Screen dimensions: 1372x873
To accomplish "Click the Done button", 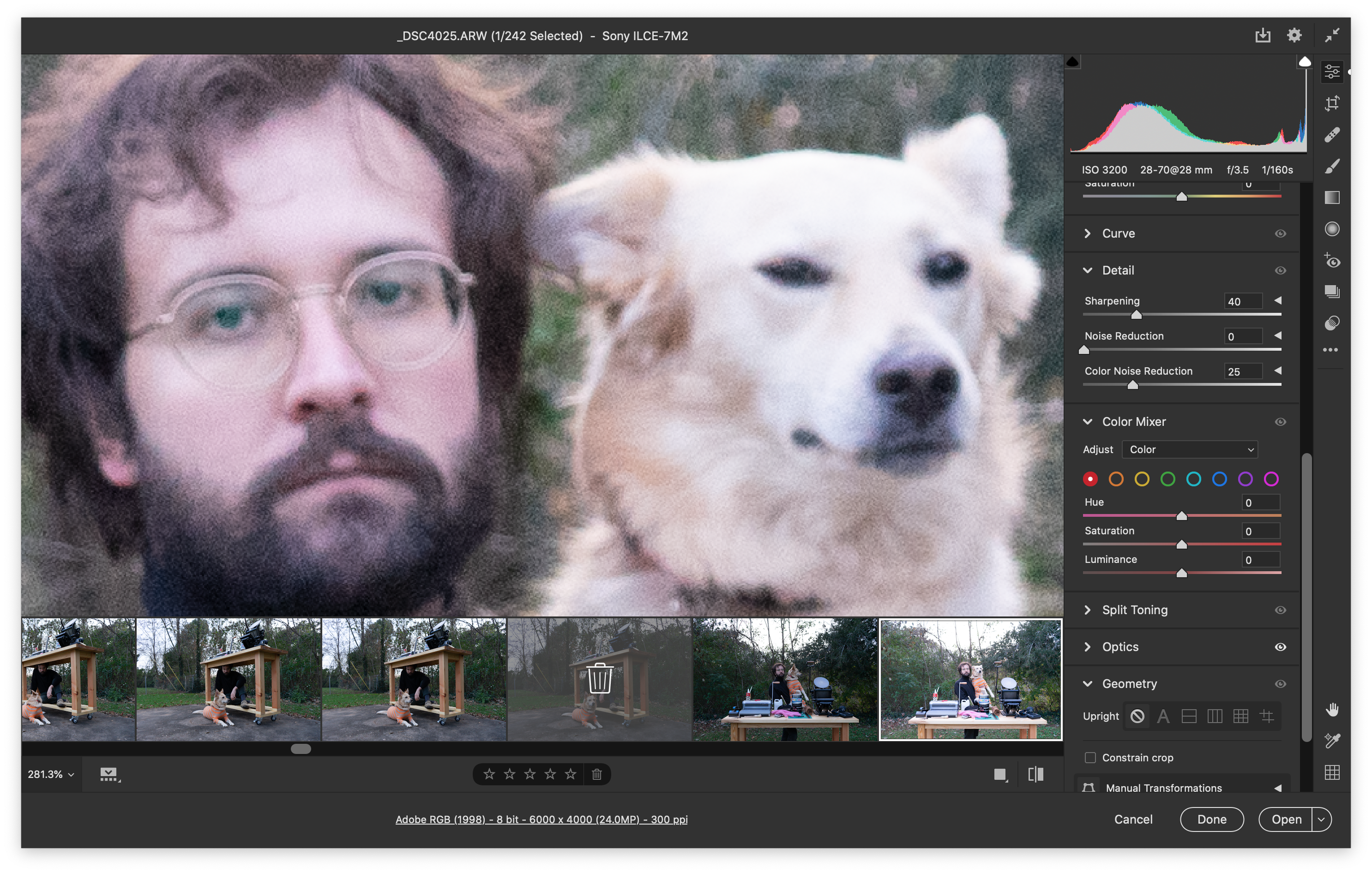I will click(1211, 819).
